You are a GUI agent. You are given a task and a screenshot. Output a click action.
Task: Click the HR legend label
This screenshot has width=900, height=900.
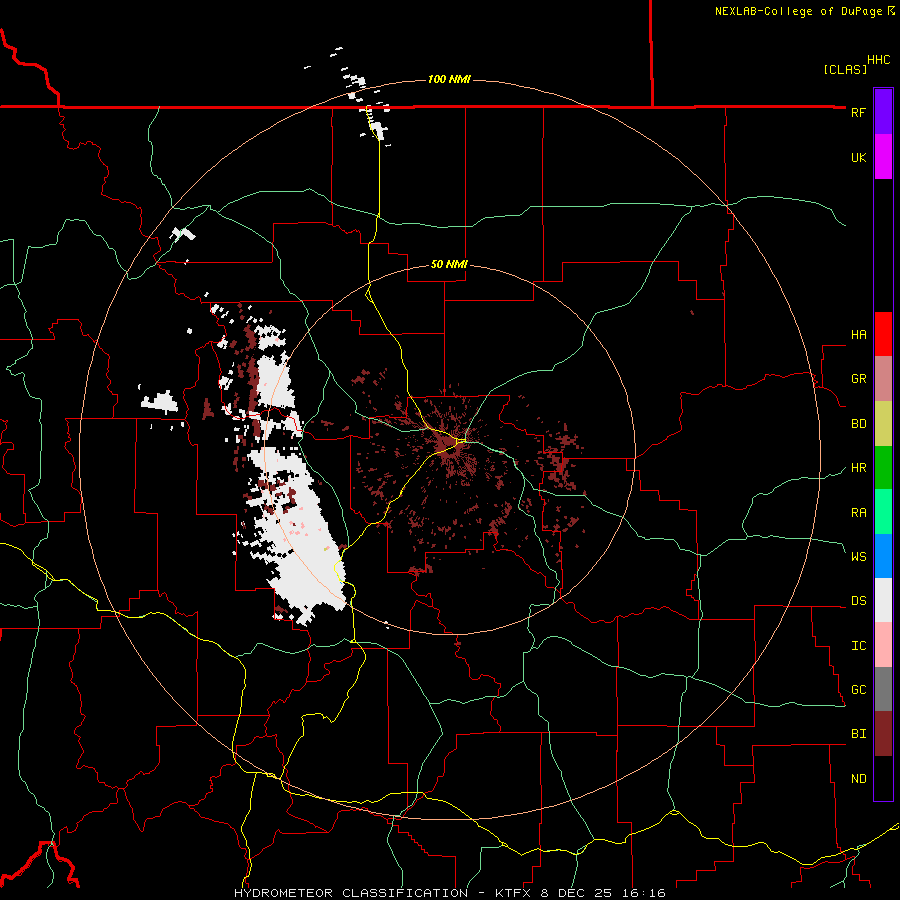tap(858, 468)
